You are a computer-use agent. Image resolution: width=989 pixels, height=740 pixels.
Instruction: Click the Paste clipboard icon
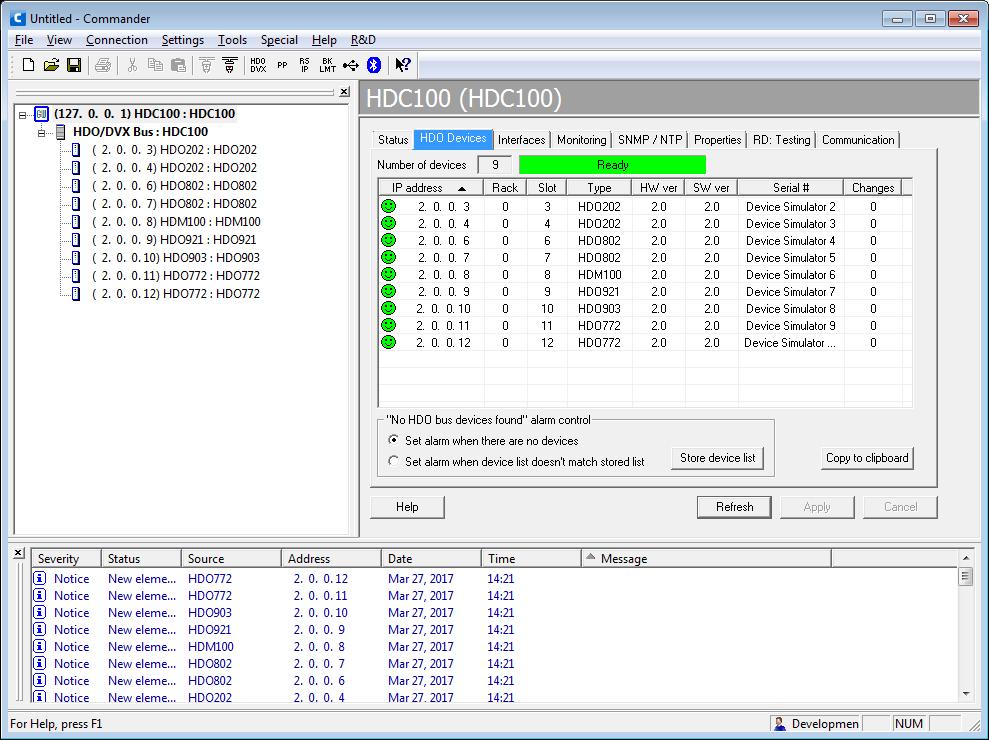tap(178, 64)
